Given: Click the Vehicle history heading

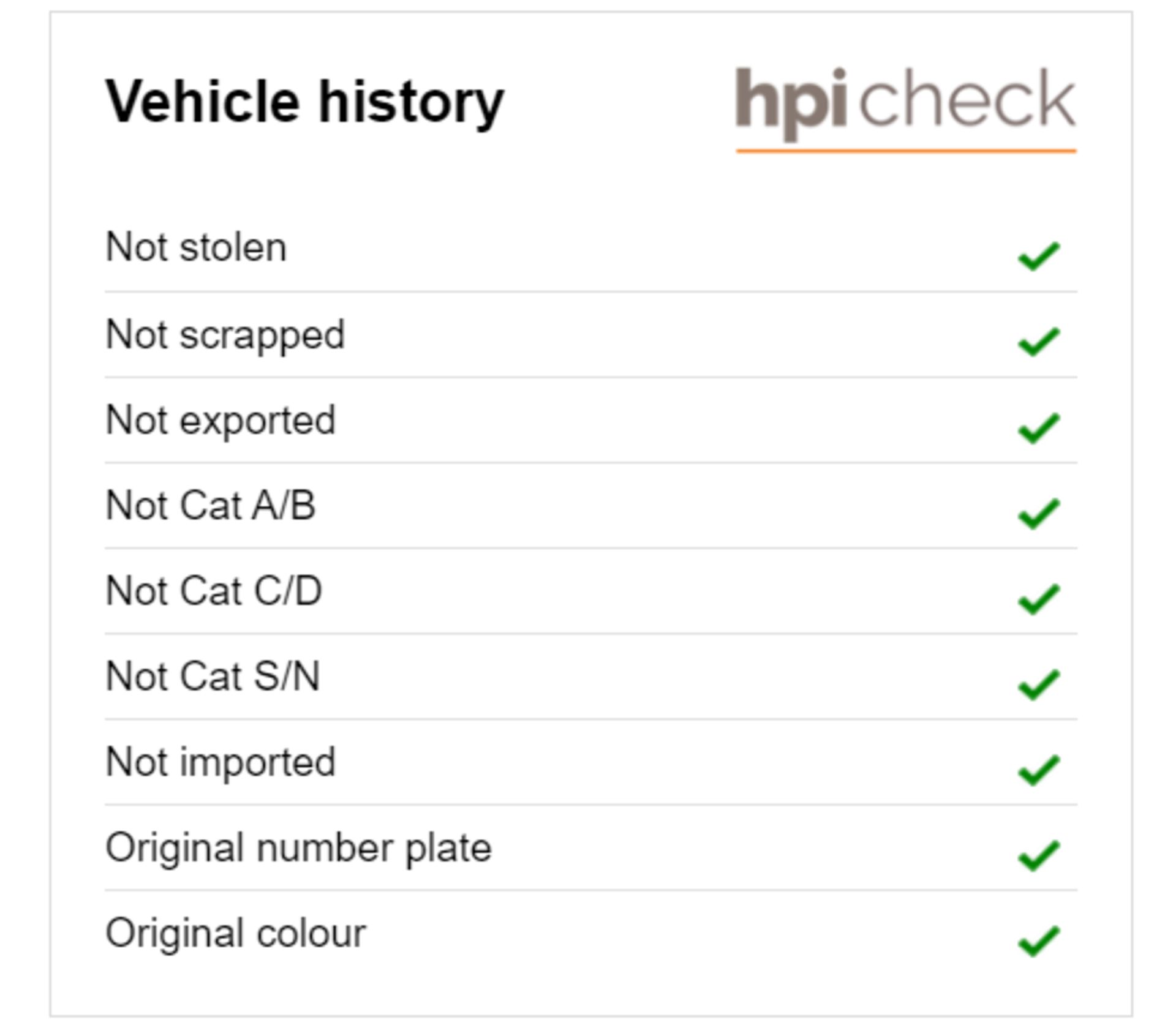Looking at the screenshot, I should (x=304, y=102).
